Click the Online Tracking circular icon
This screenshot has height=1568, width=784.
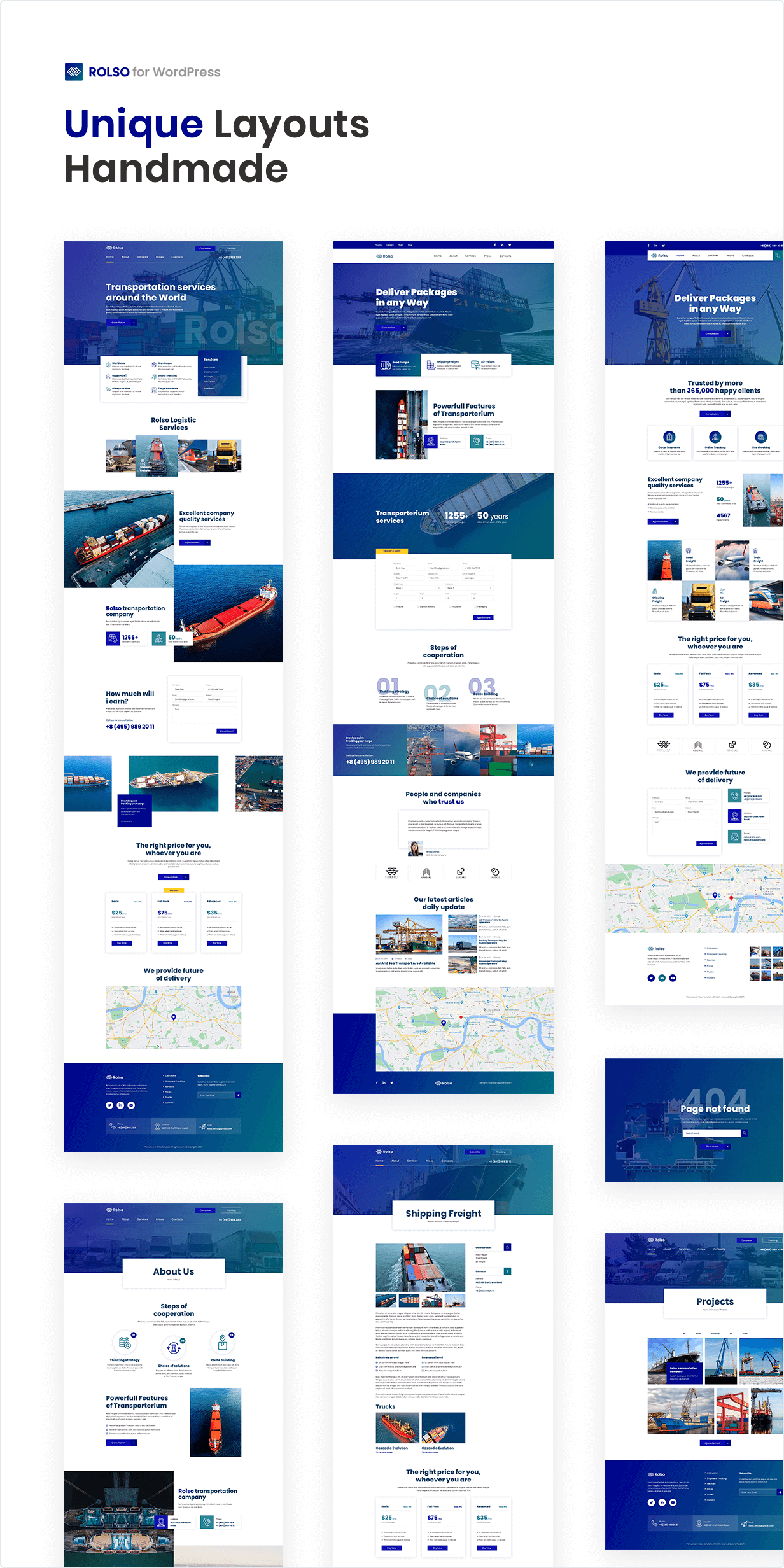coord(715,437)
